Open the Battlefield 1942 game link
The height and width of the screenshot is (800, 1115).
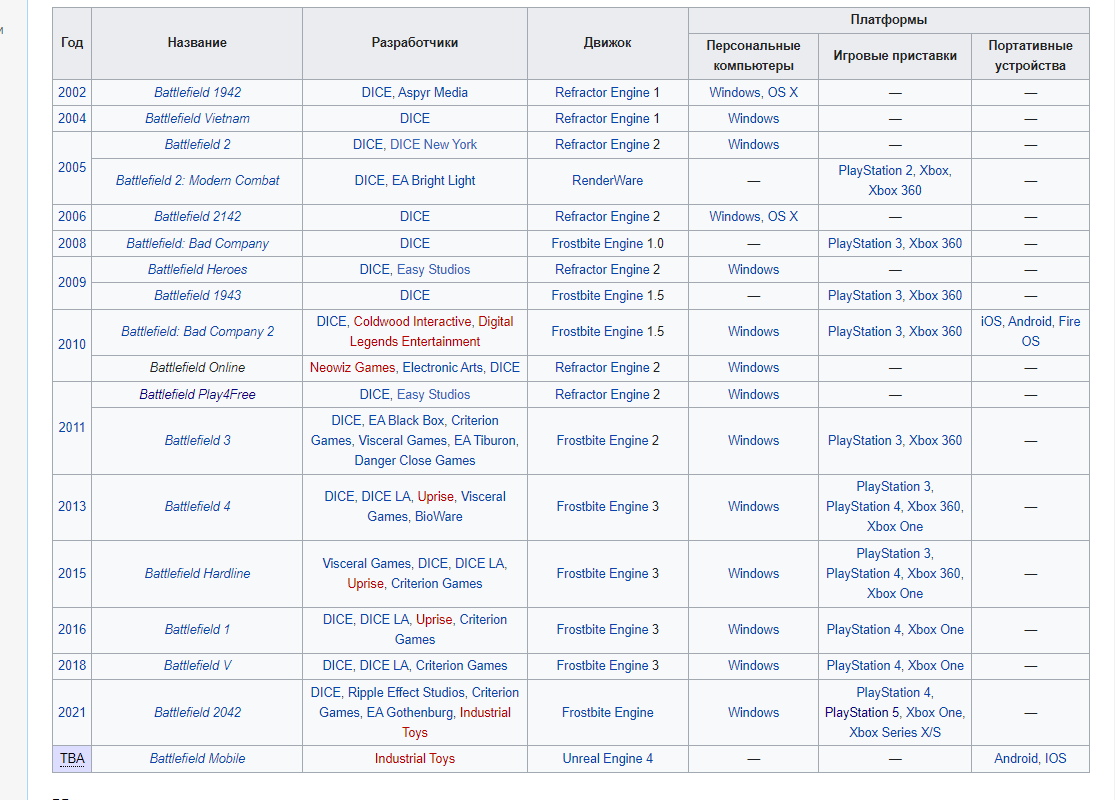point(197,92)
